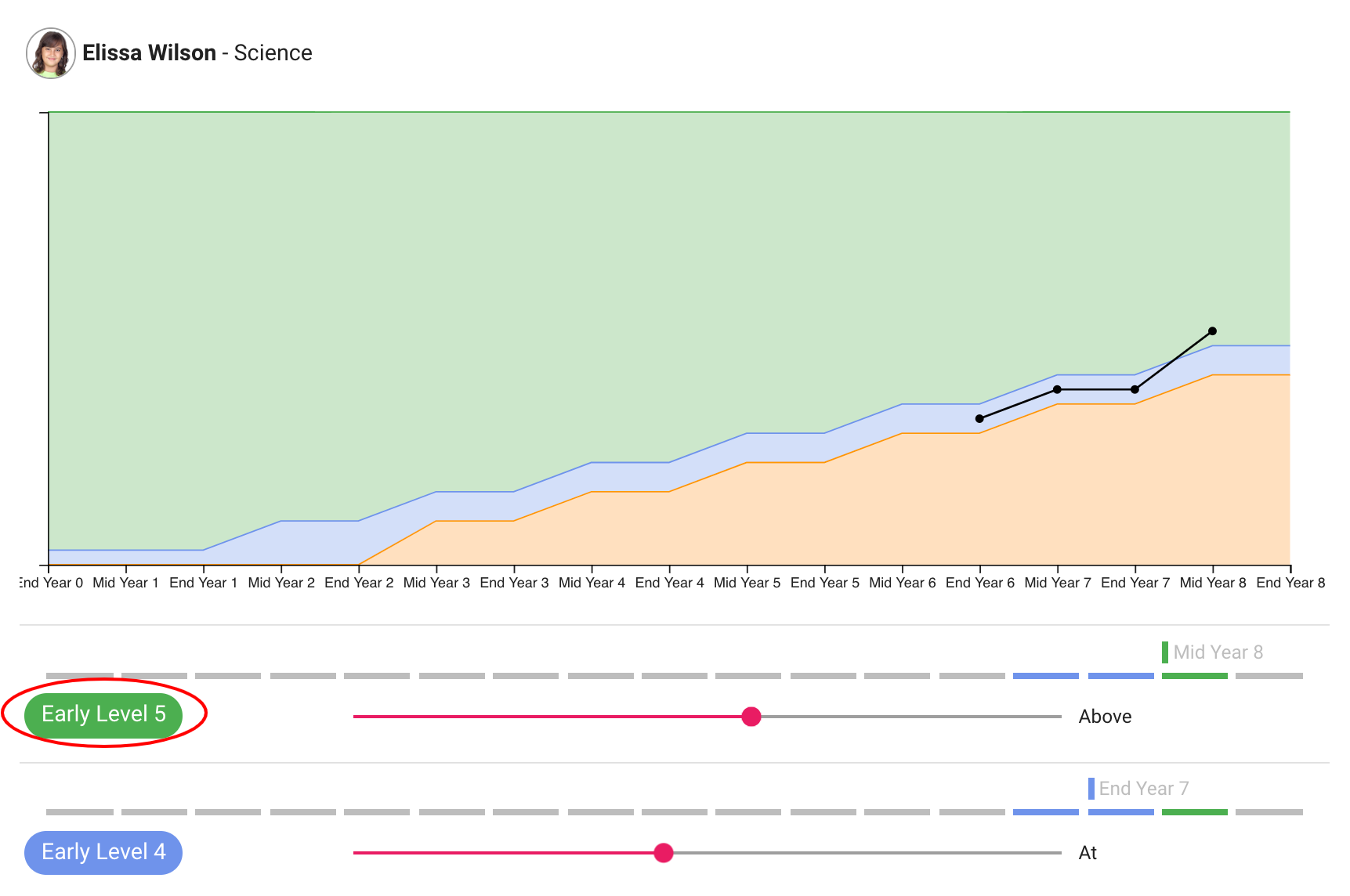
Task: Select first blue segment in Early Level 4 timeline
Action: click(1045, 812)
